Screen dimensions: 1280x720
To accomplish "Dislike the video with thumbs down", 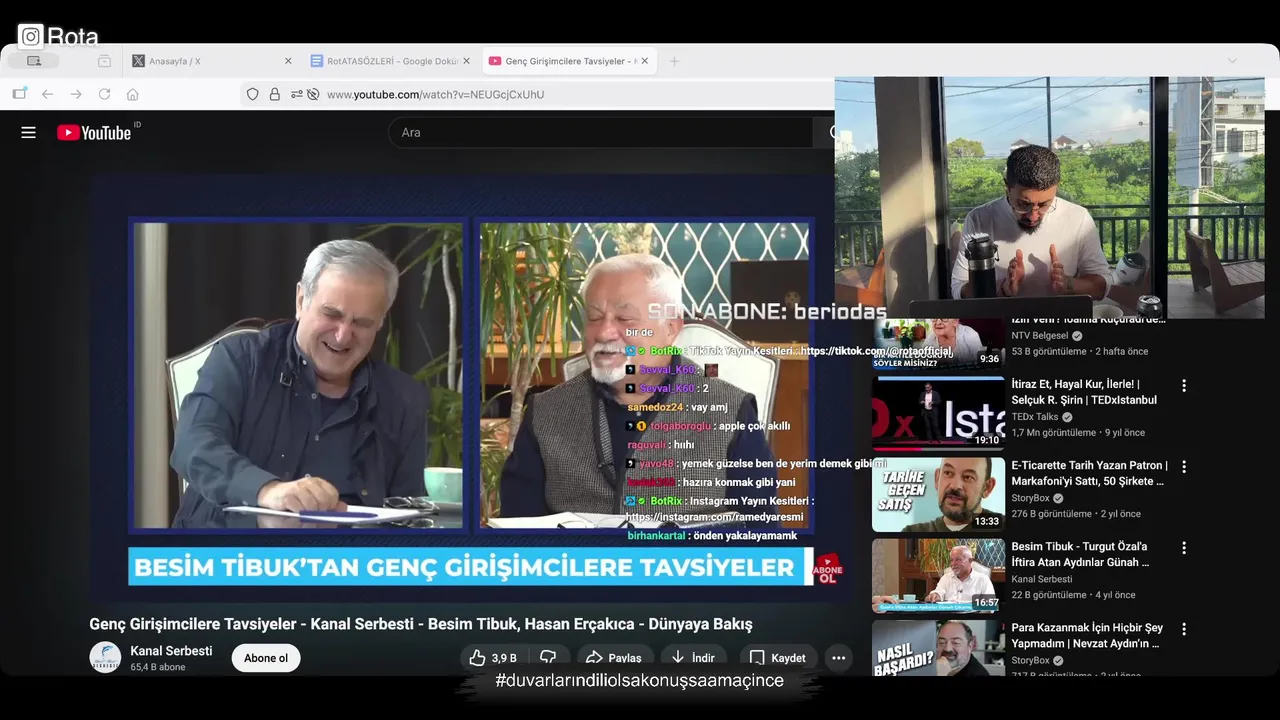I will coord(548,658).
